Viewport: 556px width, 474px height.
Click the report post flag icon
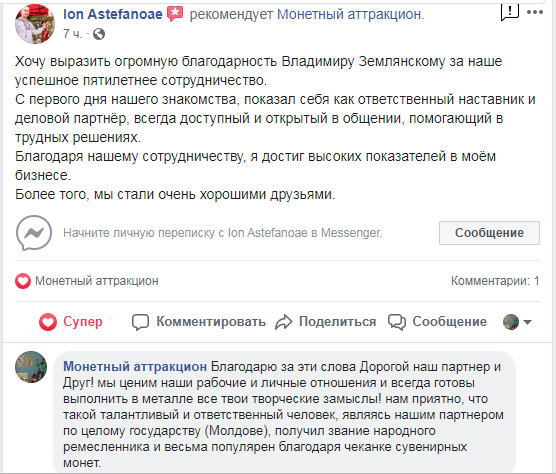[510, 12]
